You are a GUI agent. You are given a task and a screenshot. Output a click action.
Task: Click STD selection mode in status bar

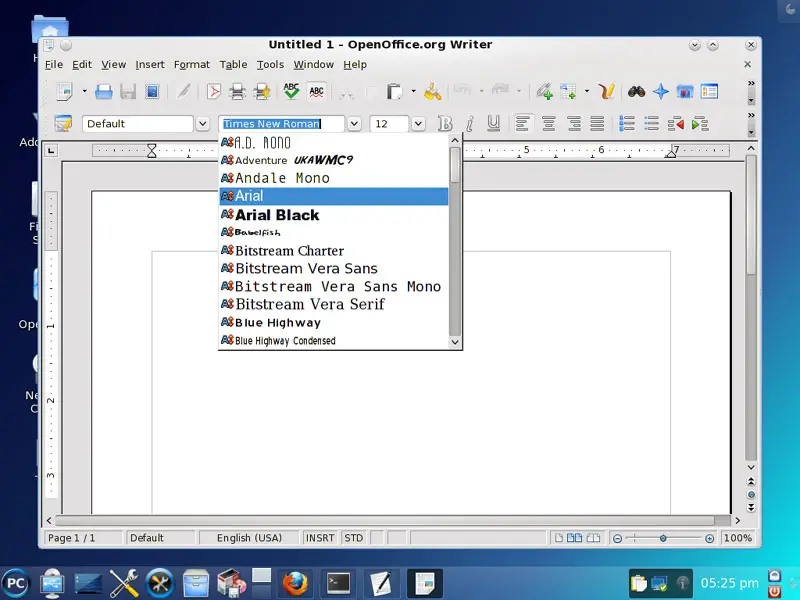click(353, 538)
